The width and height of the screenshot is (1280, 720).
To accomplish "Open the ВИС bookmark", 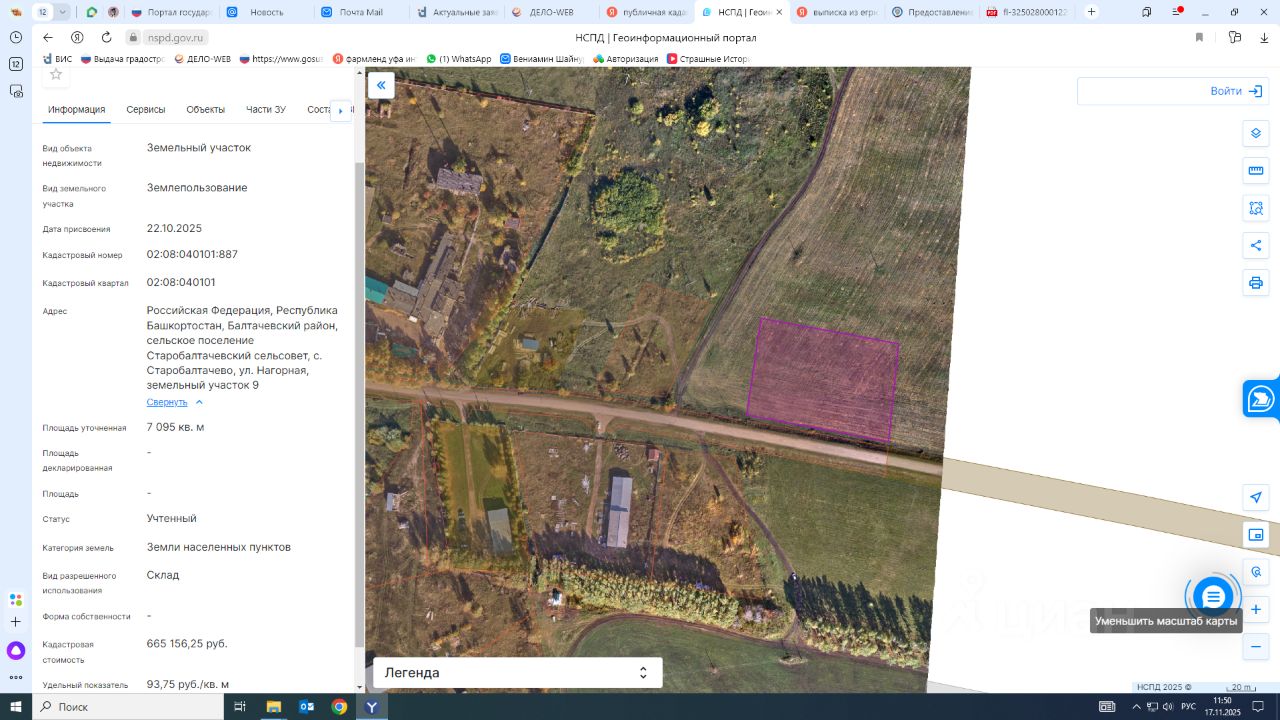I will coord(57,59).
